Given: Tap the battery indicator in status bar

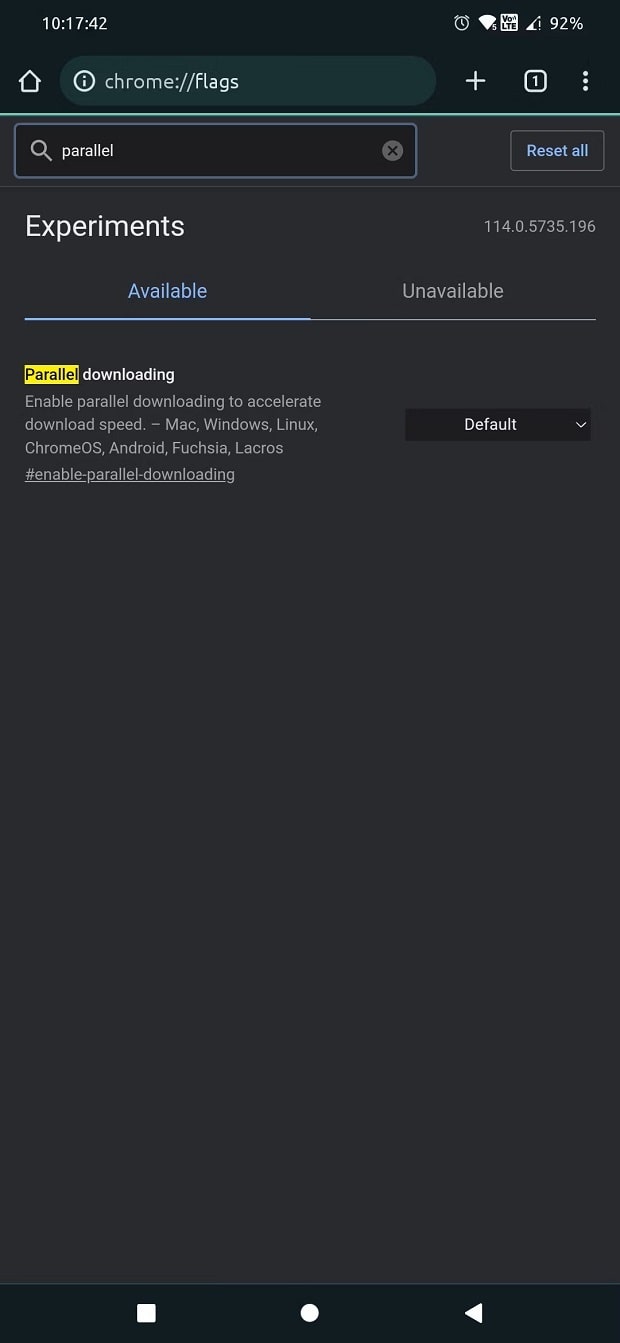Looking at the screenshot, I should coord(567,23).
